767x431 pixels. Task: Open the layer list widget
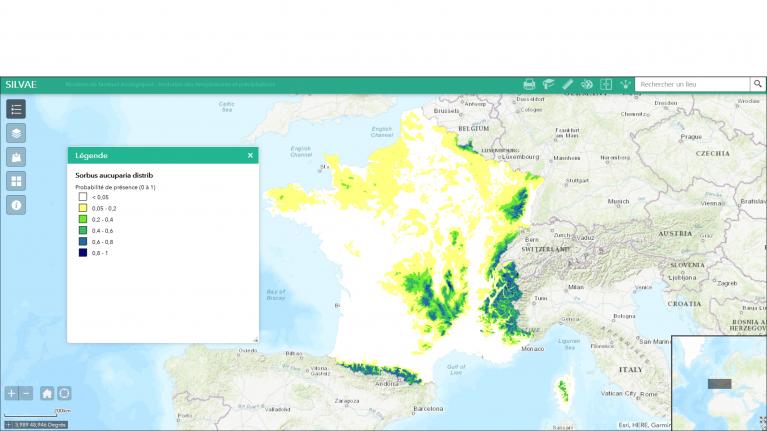click(16, 133)
